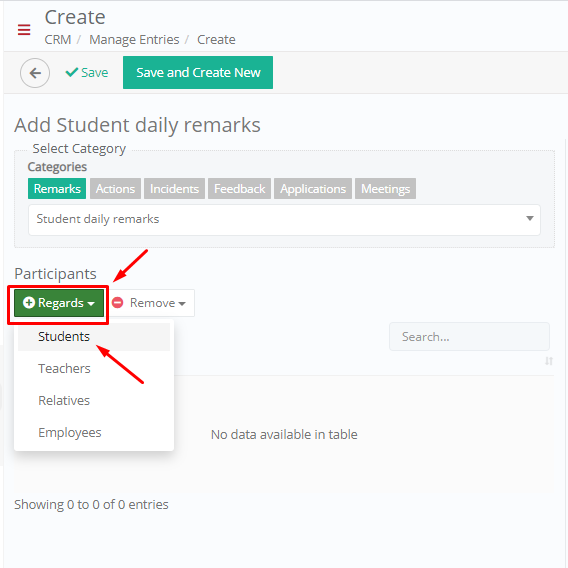This screenshot has height=568, width=568.
Task: Click the column sort arrows icon
Action: pos(549,361)
